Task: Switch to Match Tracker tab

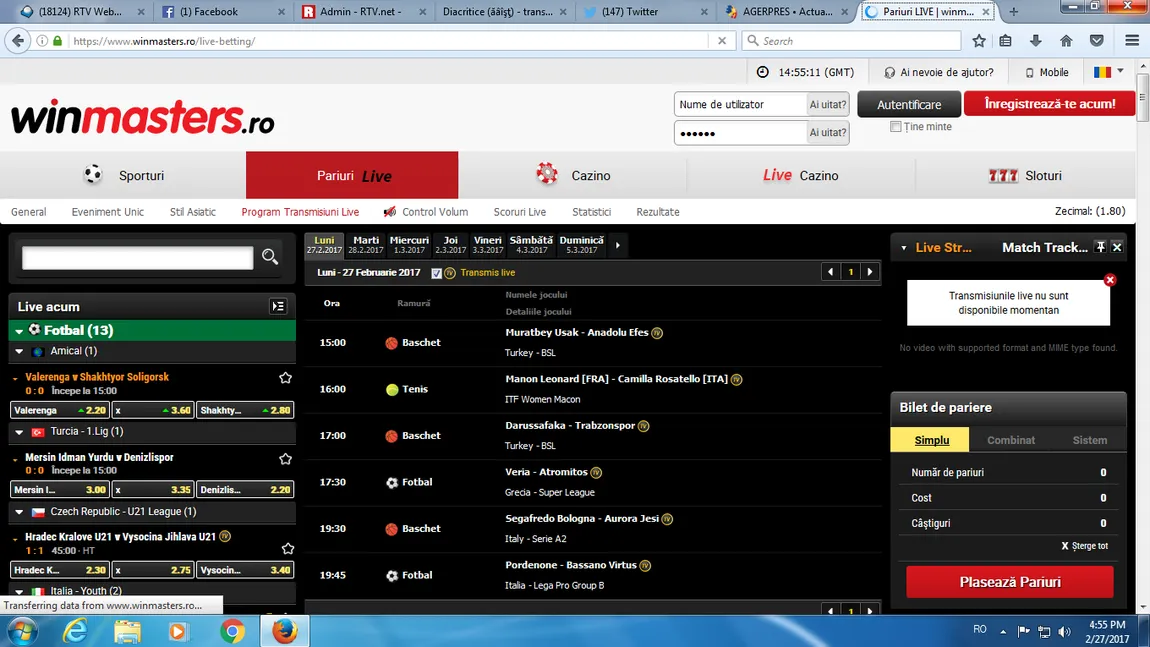Action: 1044,248
